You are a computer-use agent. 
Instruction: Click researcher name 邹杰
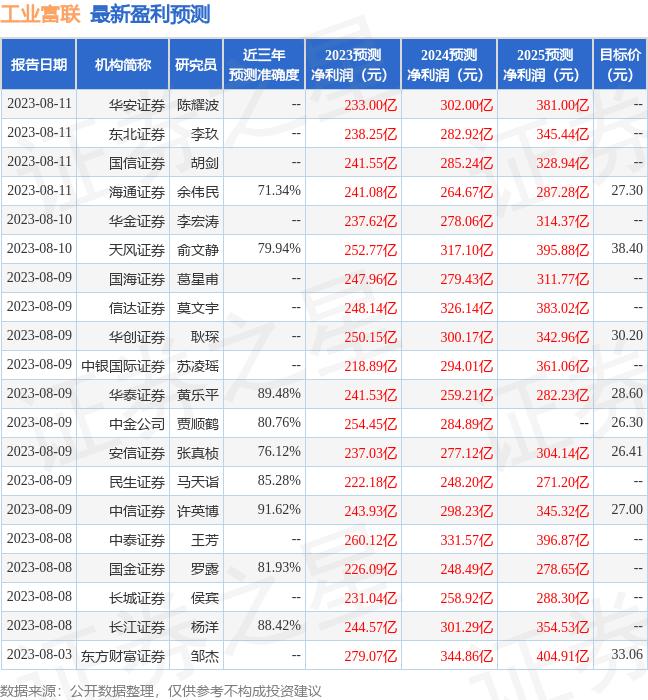(x=205, y=657)
